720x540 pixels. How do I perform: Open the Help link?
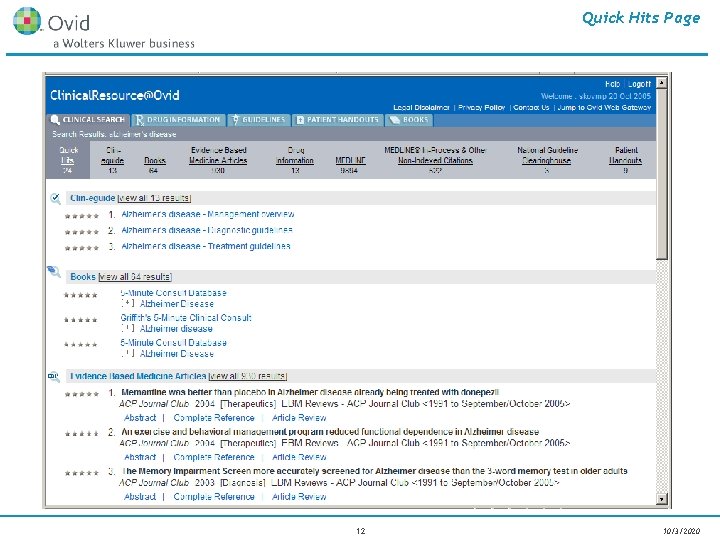[612, 84]
